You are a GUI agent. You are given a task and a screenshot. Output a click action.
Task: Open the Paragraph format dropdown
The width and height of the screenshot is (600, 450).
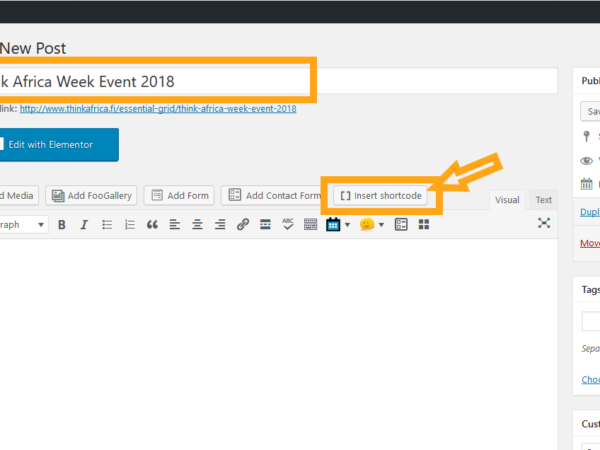(22, 225)
